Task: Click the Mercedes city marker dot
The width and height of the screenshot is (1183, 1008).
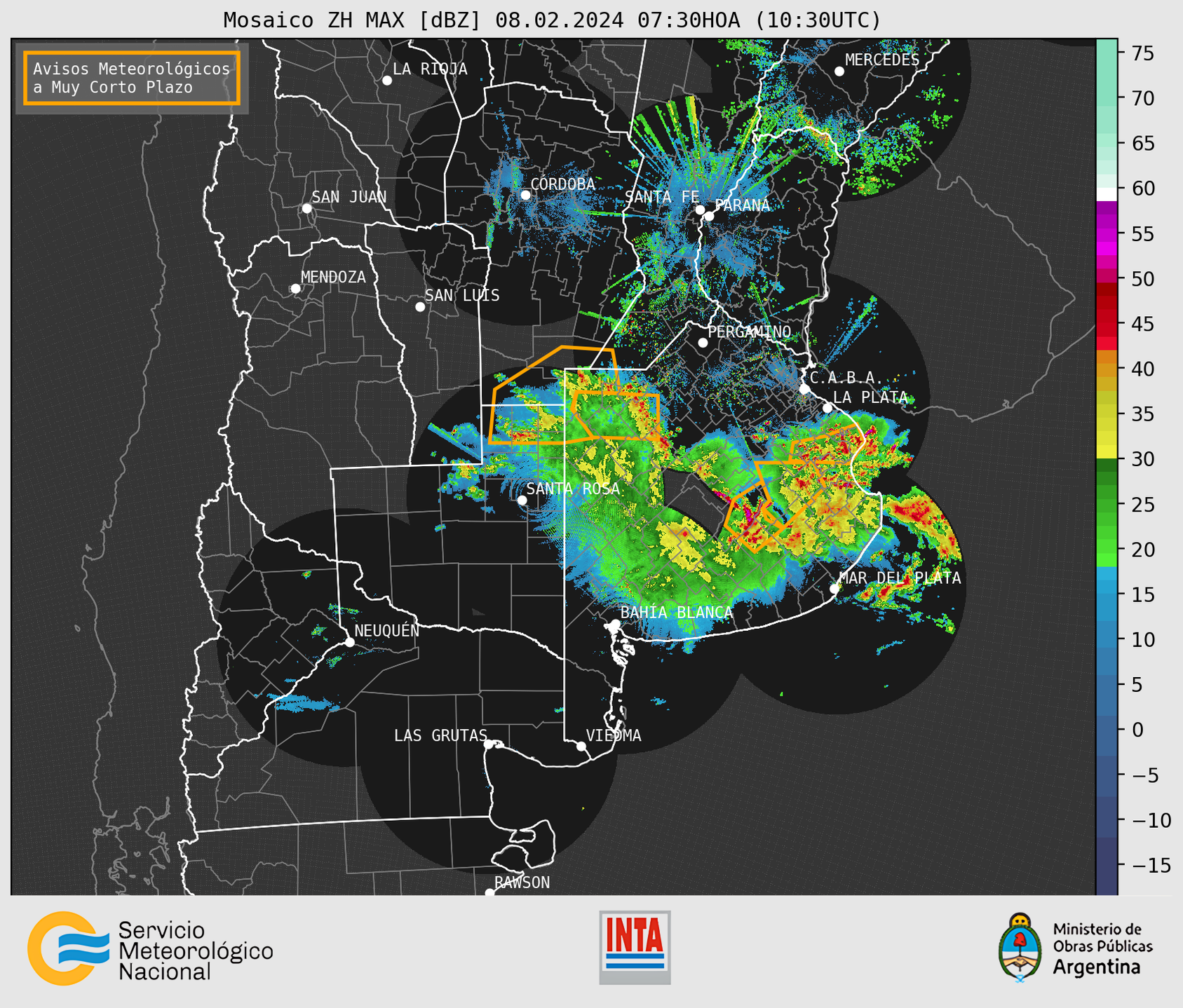Action: click(839, 71)
